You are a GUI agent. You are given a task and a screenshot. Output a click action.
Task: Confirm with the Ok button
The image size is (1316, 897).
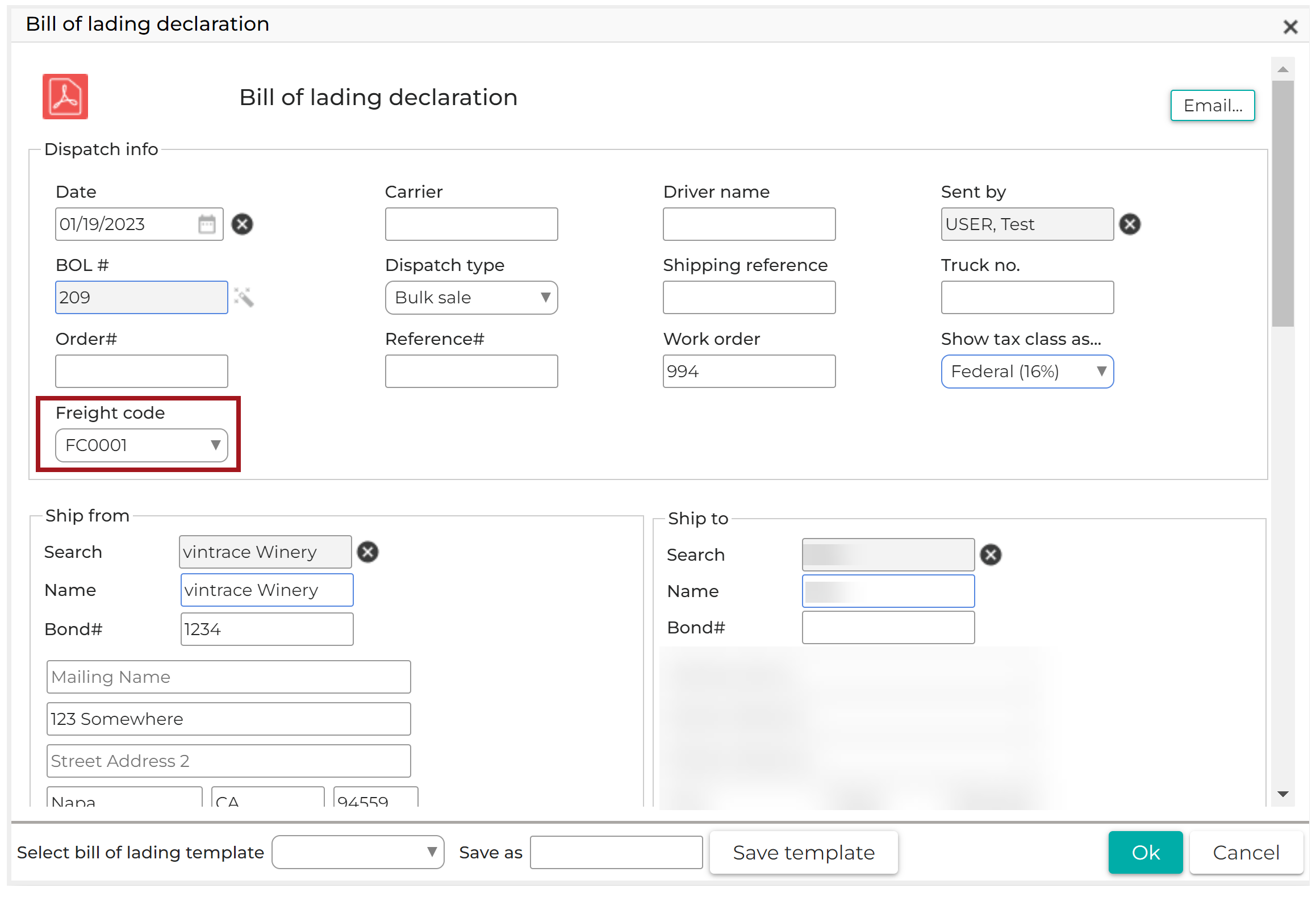(1146, 852)
